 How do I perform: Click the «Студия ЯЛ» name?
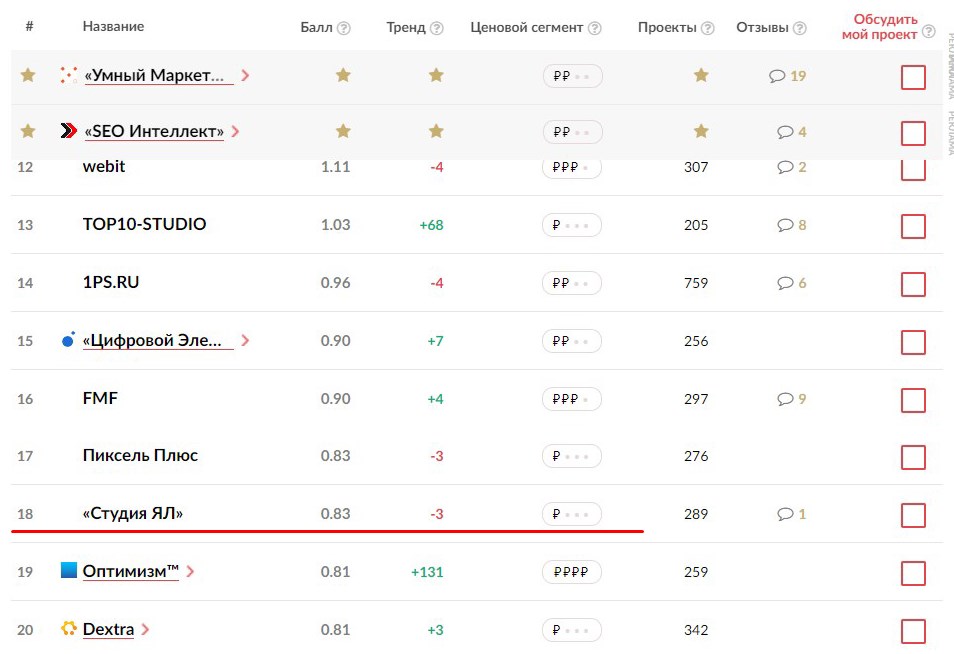[x=133, y=513]
